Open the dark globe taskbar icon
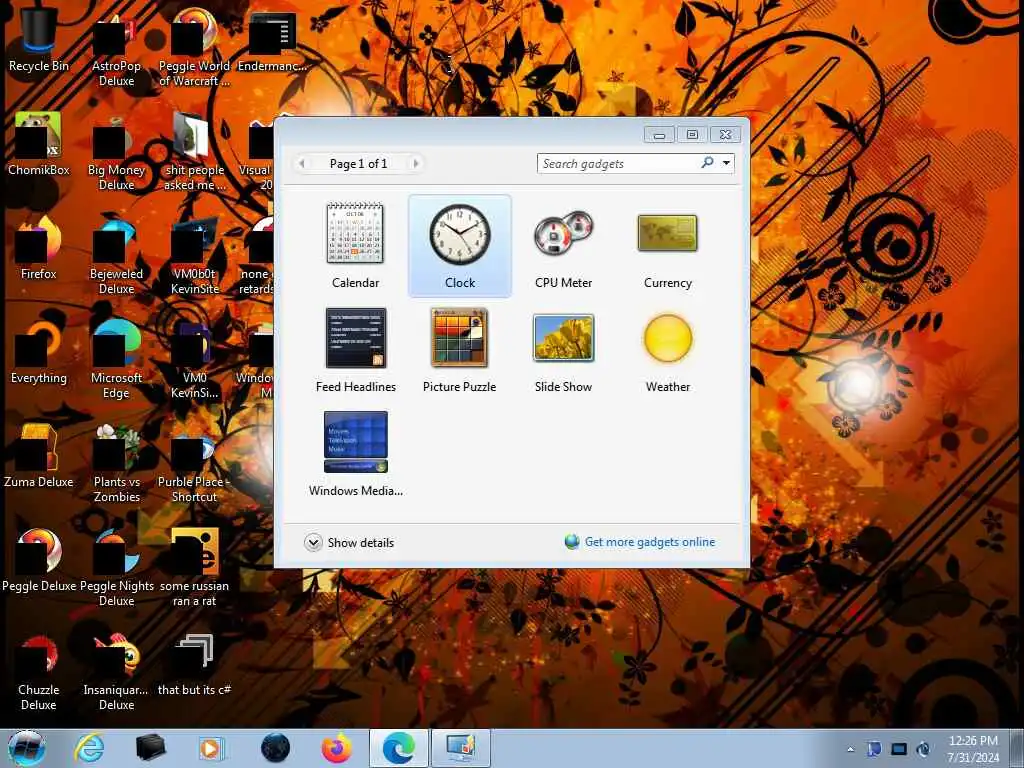Viewport: 1024px width, 768px height. click(275, 748)
